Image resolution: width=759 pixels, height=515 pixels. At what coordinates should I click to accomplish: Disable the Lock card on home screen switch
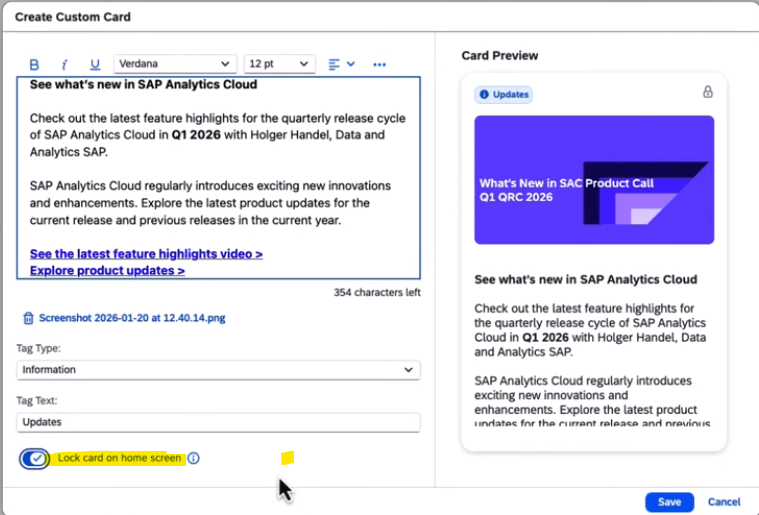[35, 458]
